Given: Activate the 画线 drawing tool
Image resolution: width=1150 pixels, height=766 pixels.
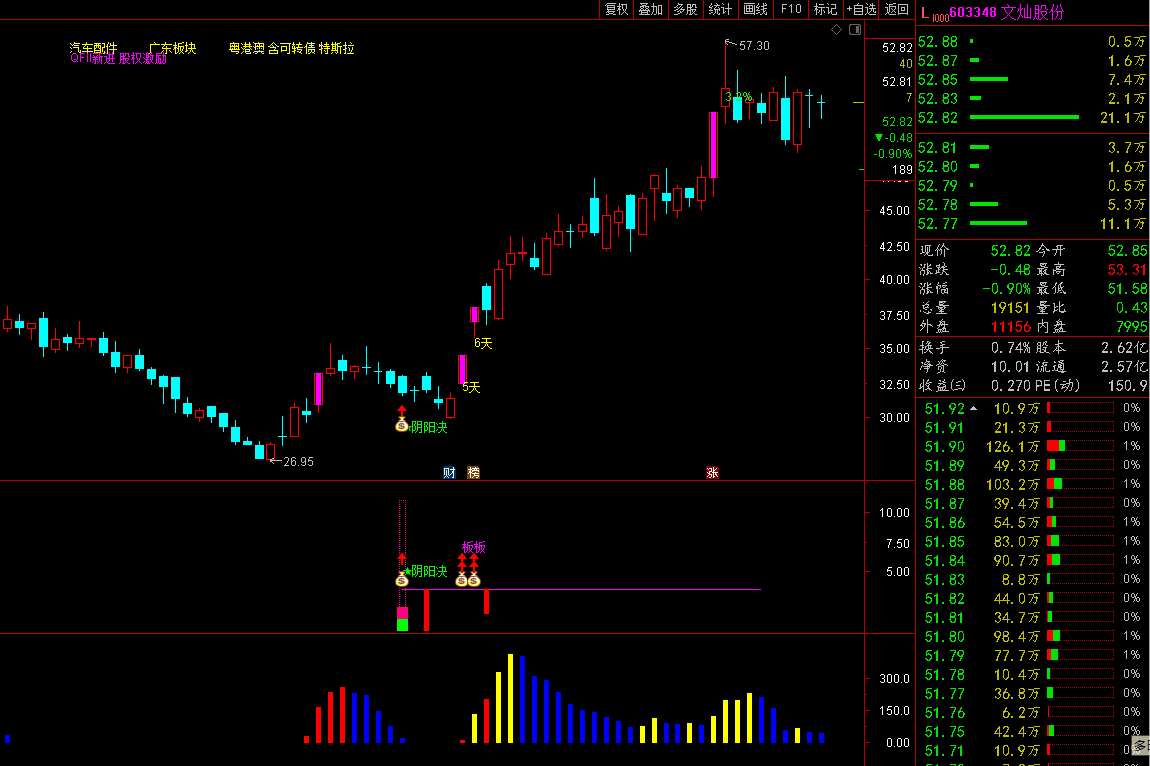Looking at the screenshot, I should (755, 9).
